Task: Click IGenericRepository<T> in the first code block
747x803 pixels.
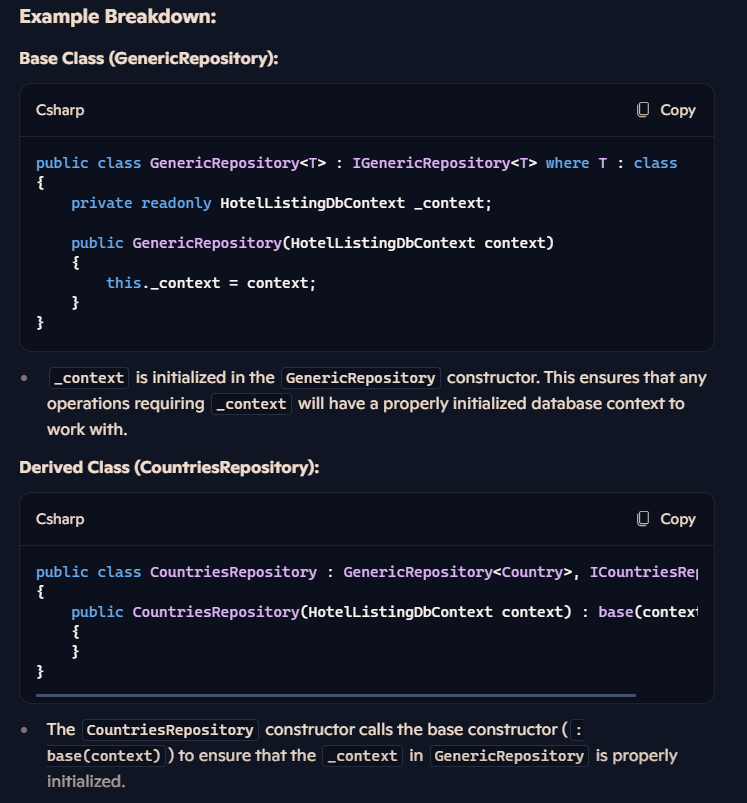Action: click(444, 163)
